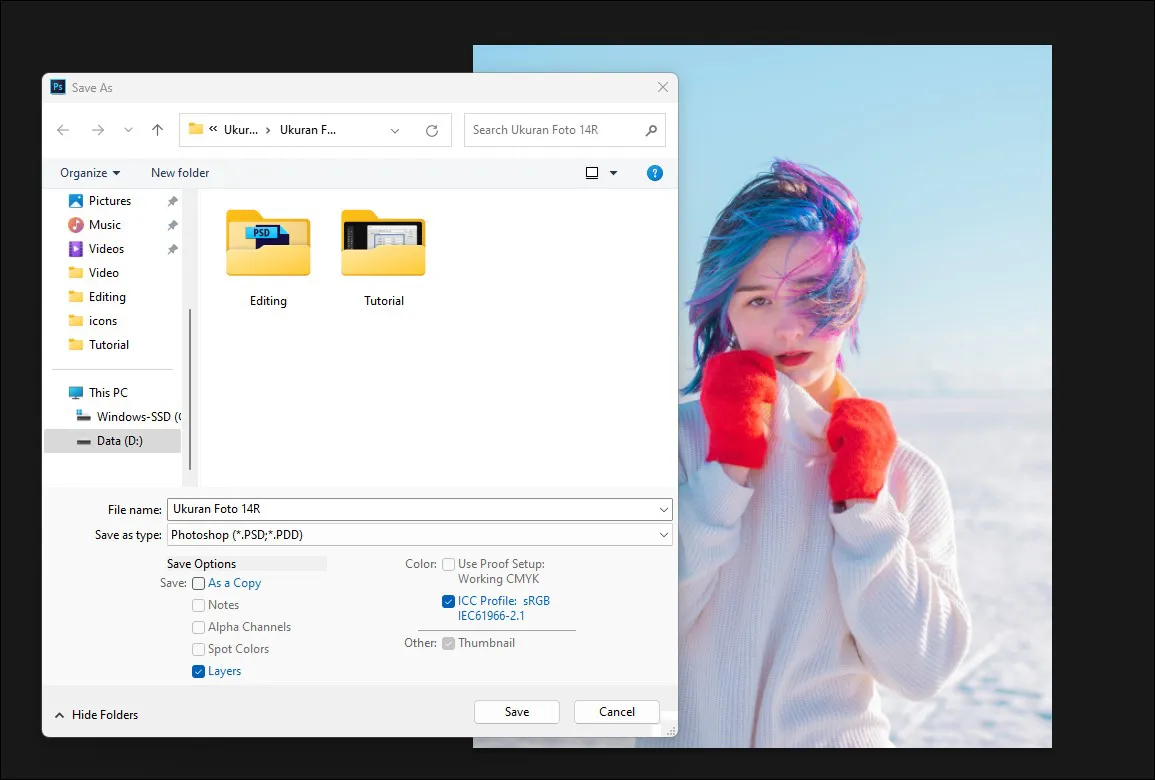This screenshot has width=1155, height=780.
Task: Expand the Save as type dropdown
Action: click(664, 536)
